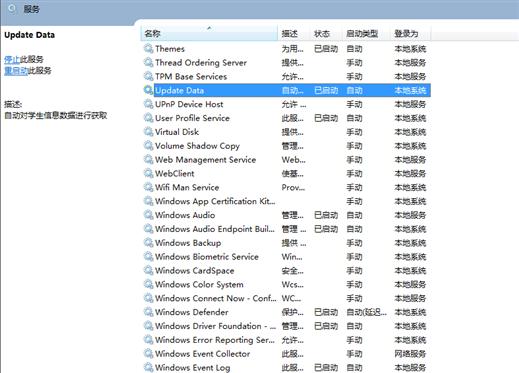Select the icon for Volume Shadow Copy
The width and height of the screenshot is (519, 373).
click(x=148, y=146)
